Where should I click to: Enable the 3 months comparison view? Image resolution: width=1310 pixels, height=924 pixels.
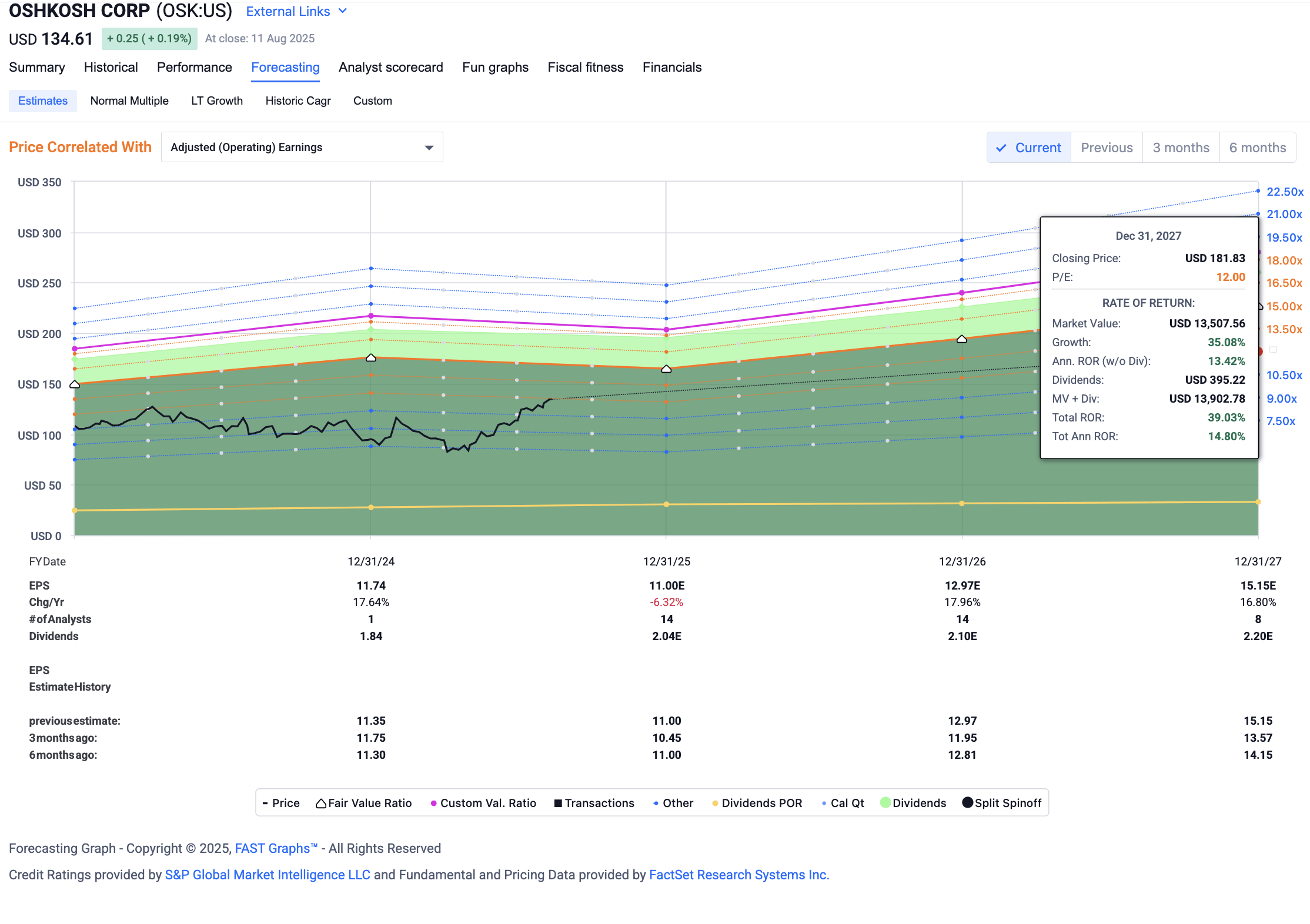1181,148
